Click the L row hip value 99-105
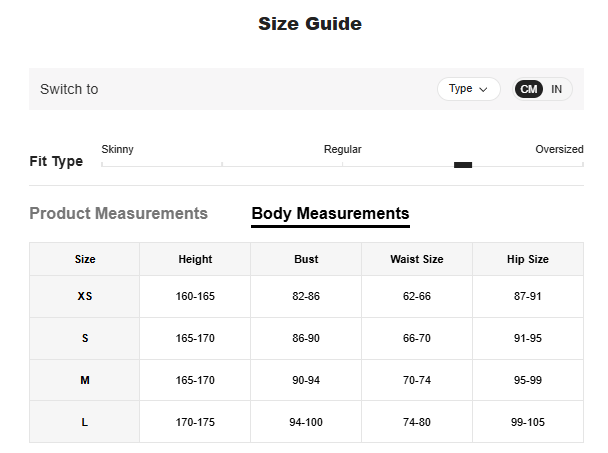This screenshot has height=453, width=608. click(527, 423)
